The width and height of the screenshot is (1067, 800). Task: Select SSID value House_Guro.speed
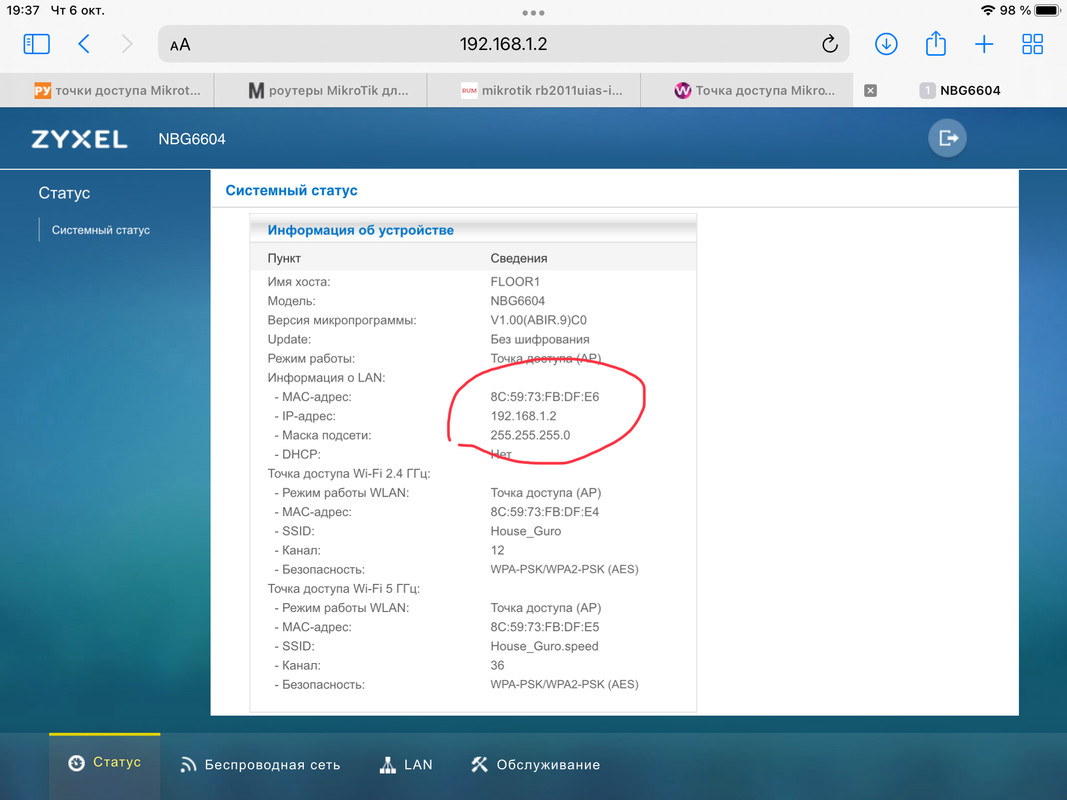(544, 646)
